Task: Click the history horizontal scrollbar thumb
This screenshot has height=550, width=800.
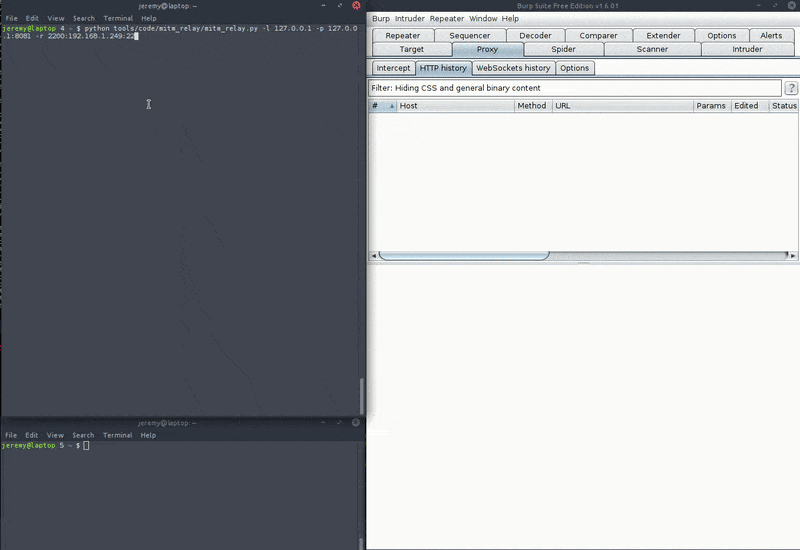Action: pos(464,256)
